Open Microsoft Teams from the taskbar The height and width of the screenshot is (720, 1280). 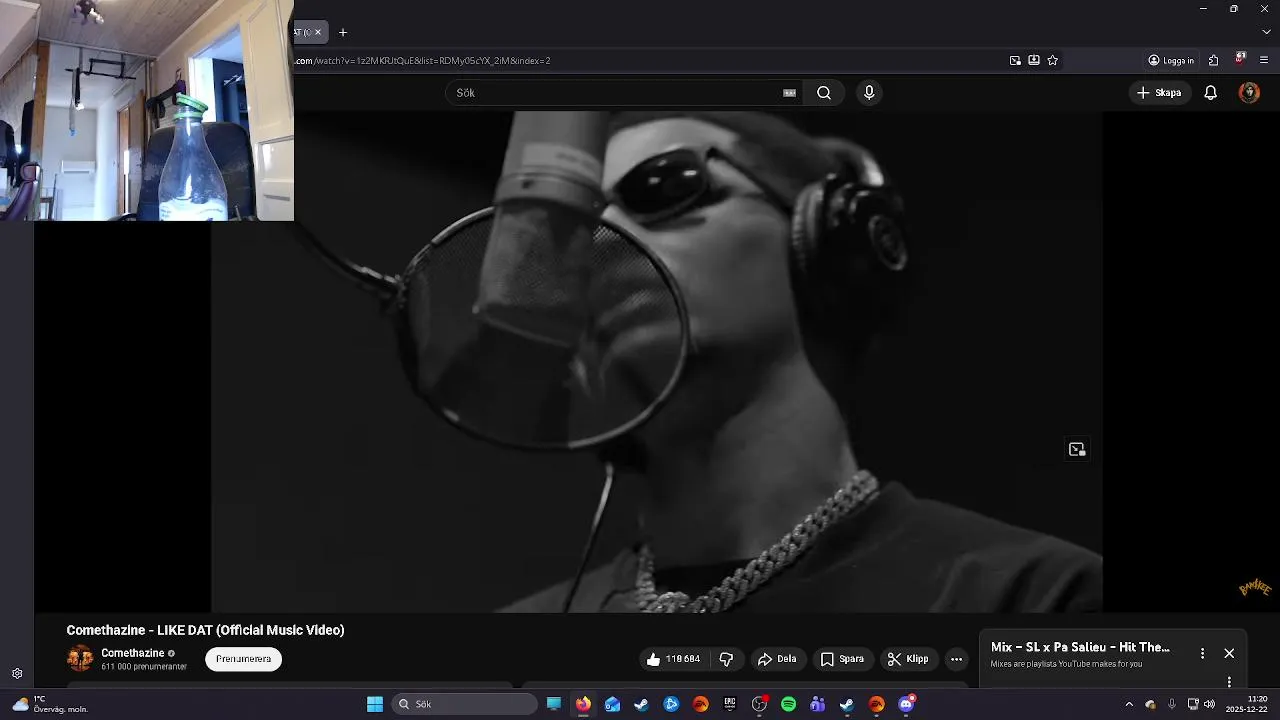(818, 704)
